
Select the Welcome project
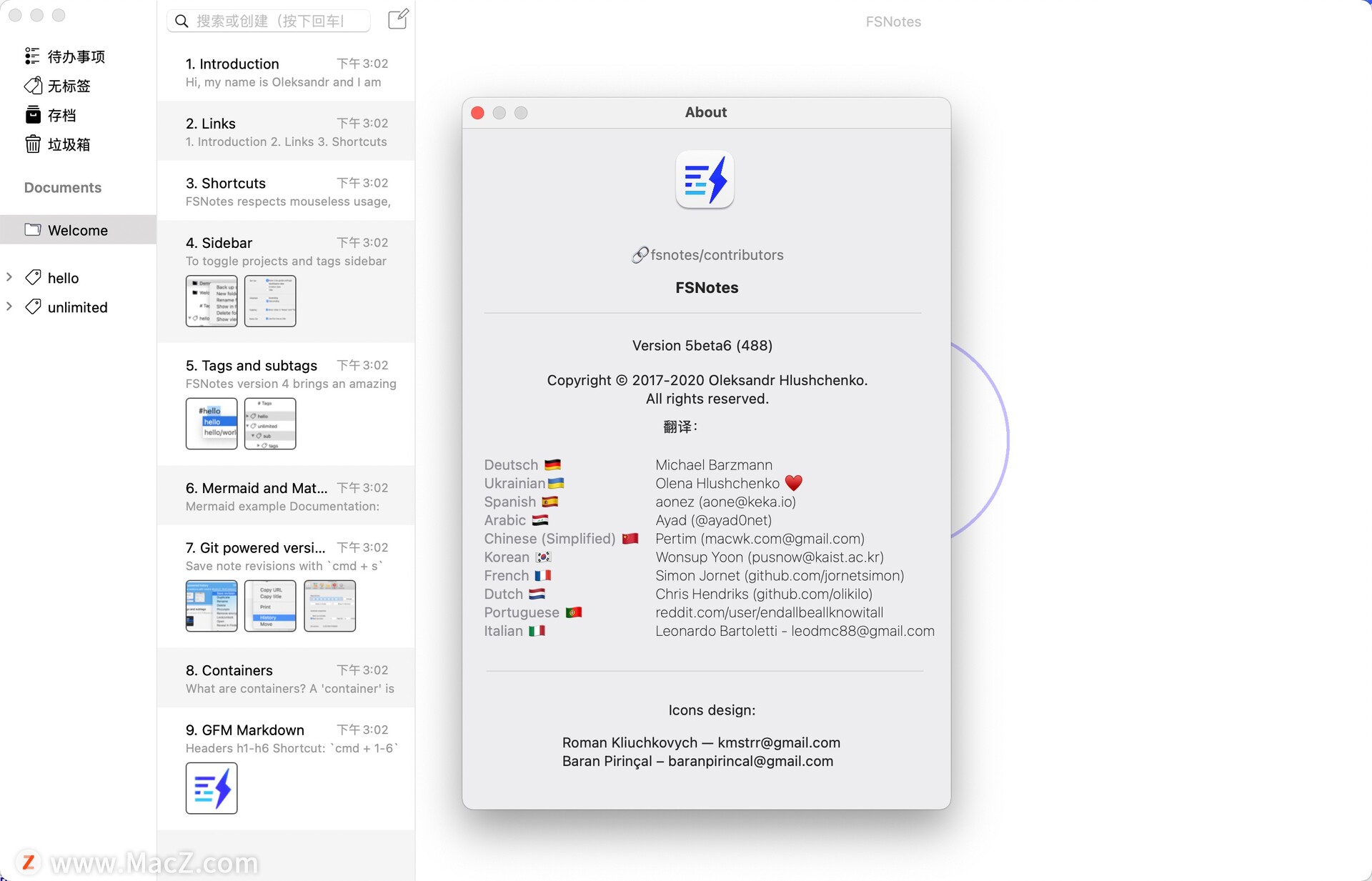pos(78,229)
